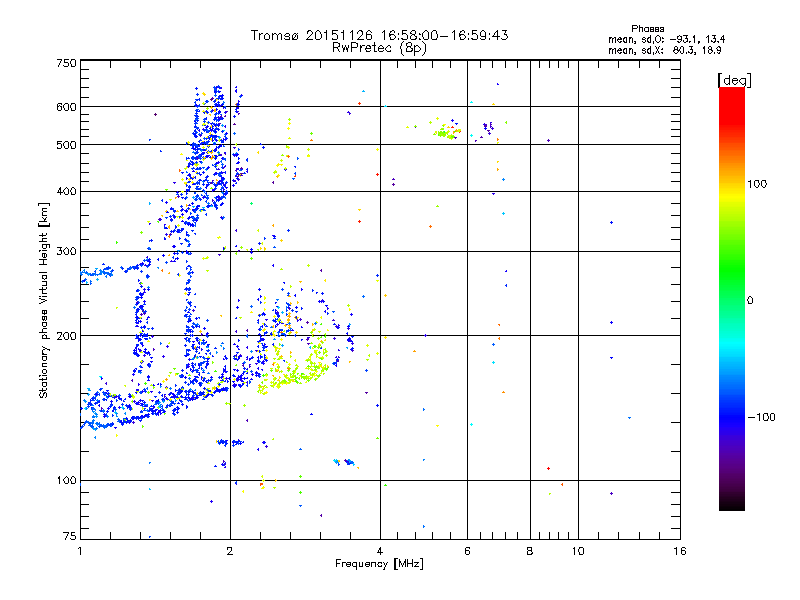Click the y-axis tick label '500'
The image size is (800, 600).
[66, 145]
